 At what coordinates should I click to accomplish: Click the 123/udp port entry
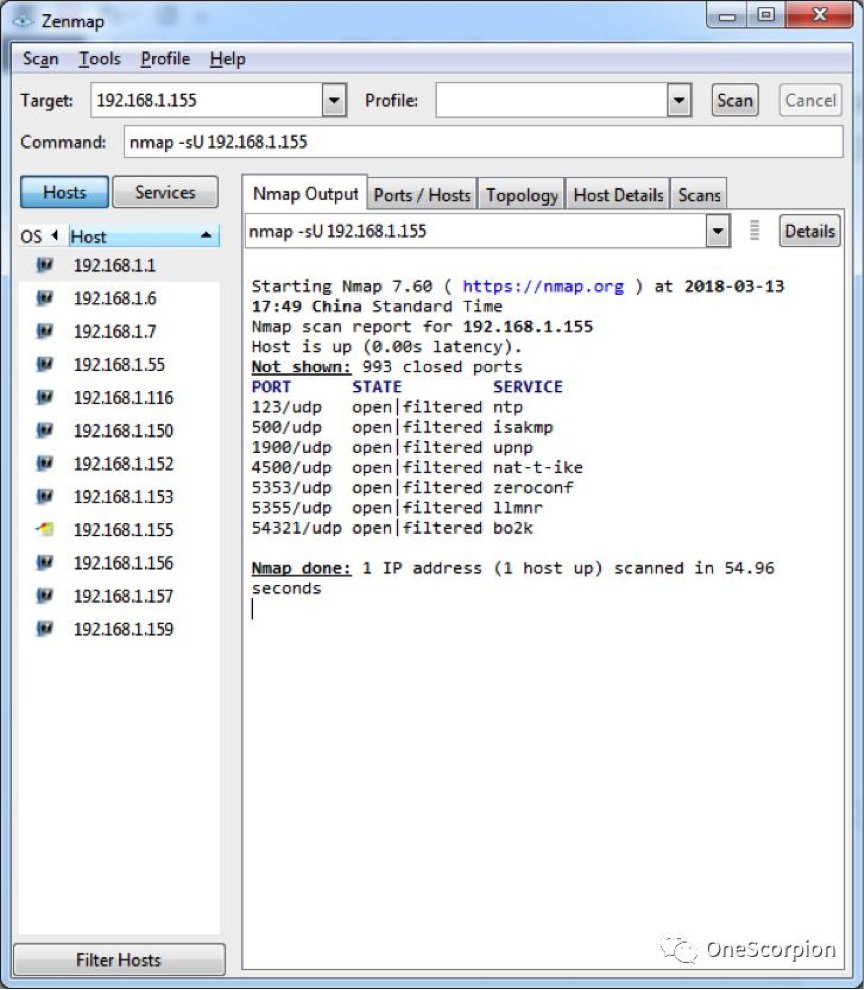pyautogui.click(x=287, y=407)
